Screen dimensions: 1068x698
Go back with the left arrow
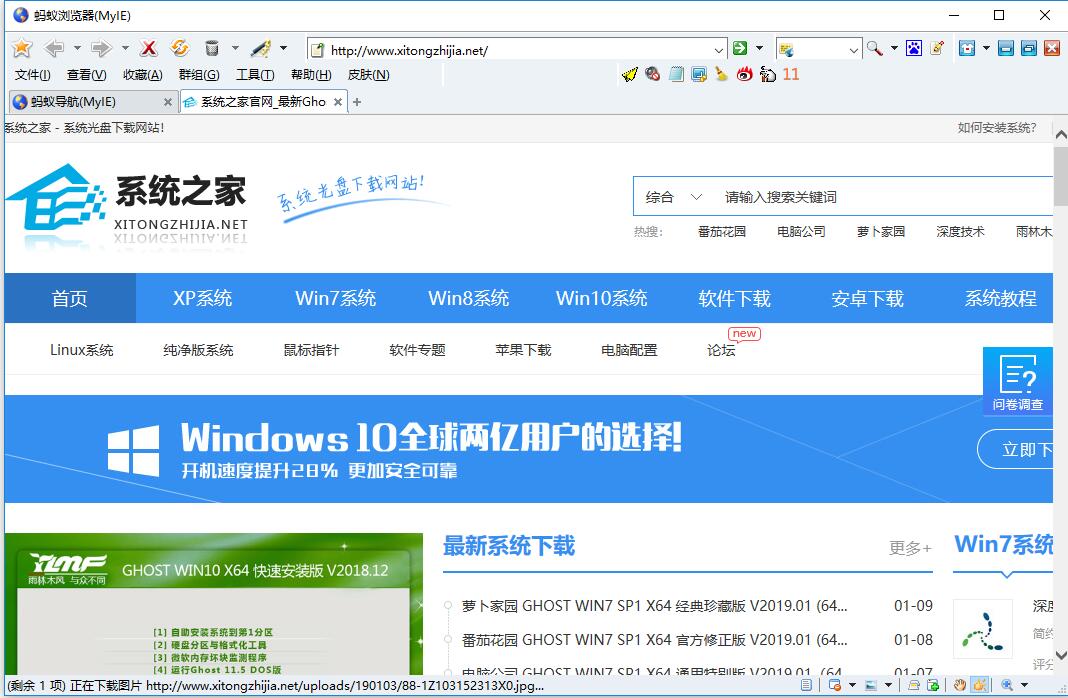(53, 48)
